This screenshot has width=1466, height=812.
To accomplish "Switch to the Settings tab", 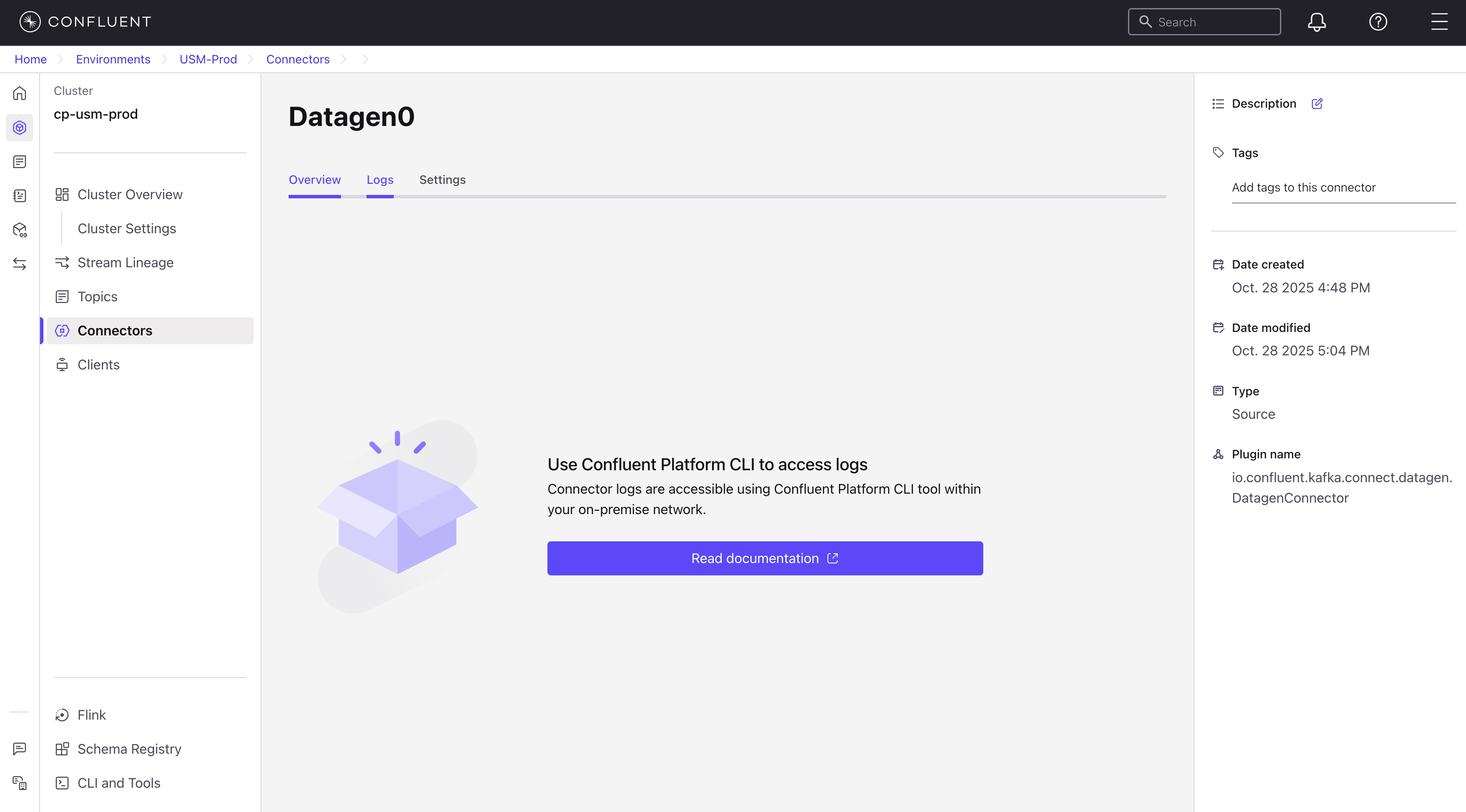I will click(442, 180).
